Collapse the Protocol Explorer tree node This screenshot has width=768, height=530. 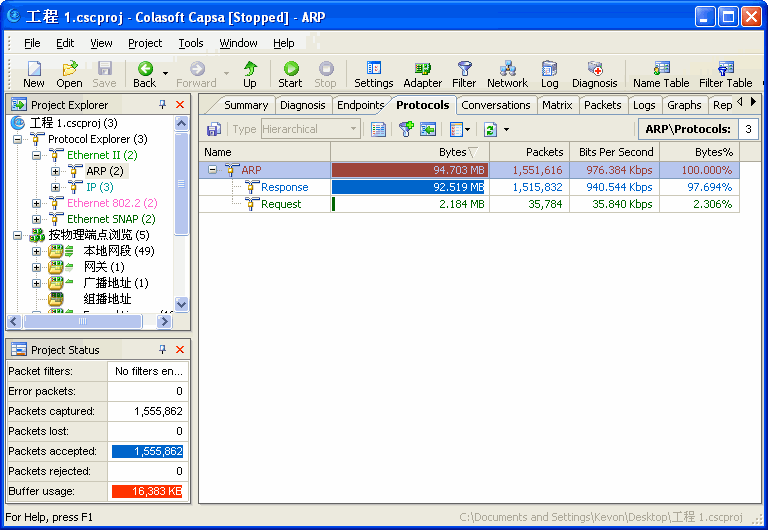click(x=18, y=139)
